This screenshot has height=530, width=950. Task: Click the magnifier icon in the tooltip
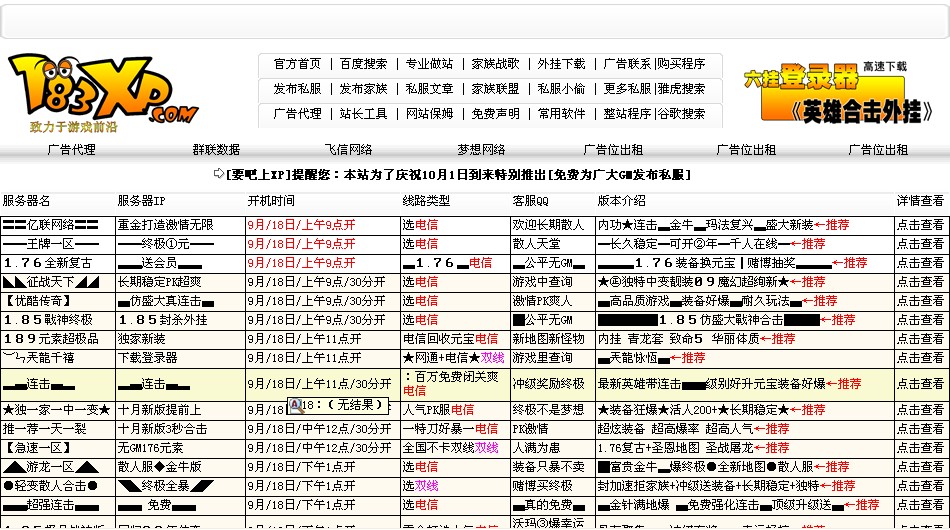pos(296,405)
